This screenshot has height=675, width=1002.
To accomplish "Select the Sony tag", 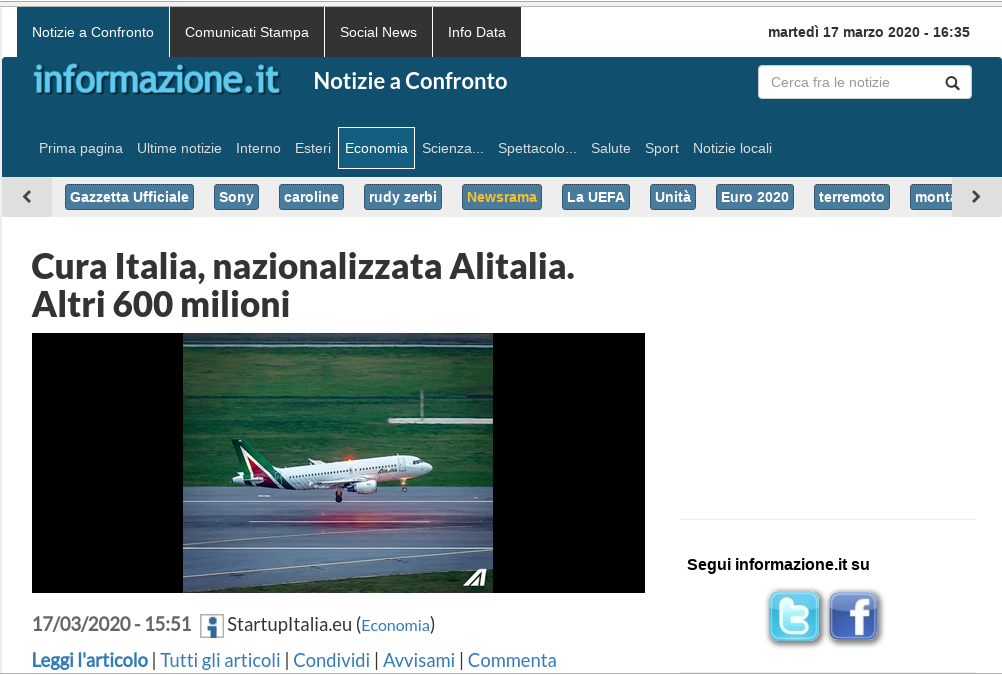I will pos(236,197).
